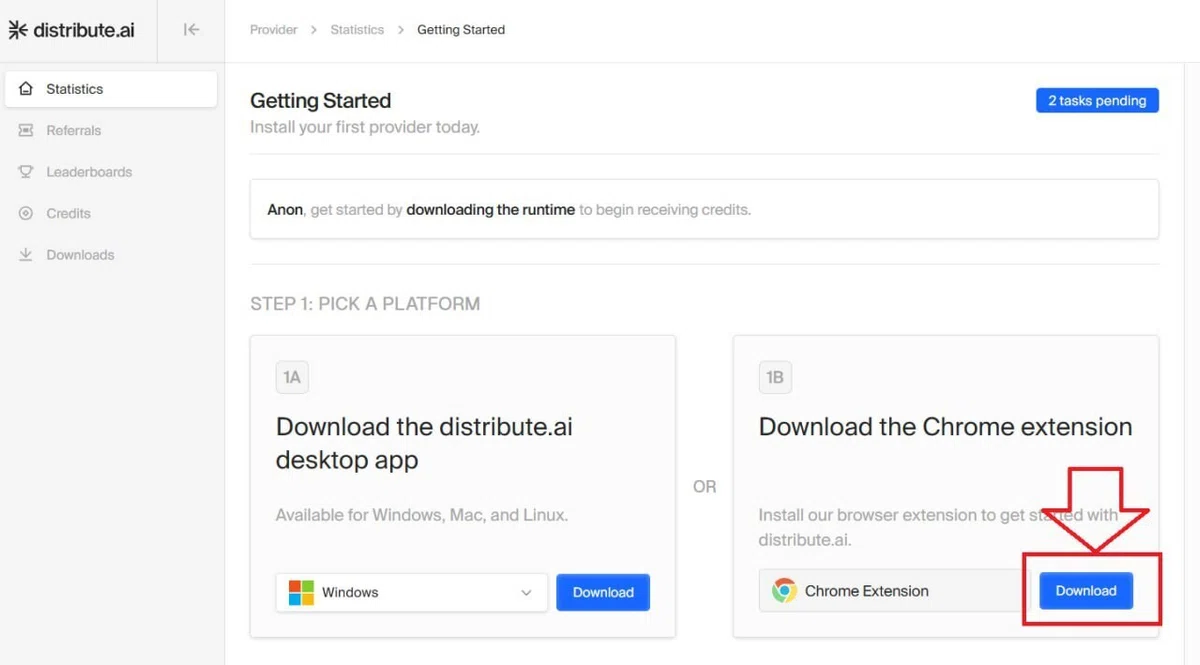1200x665 pixels.
Task: Click the Chrome logo icon
Action: (784, 591)
